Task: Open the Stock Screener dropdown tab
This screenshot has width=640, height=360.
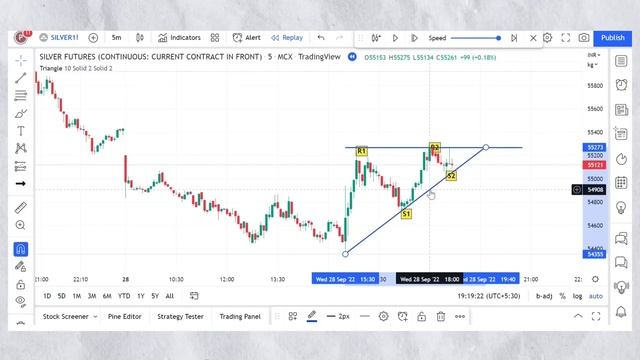Action: pos(70,316)
